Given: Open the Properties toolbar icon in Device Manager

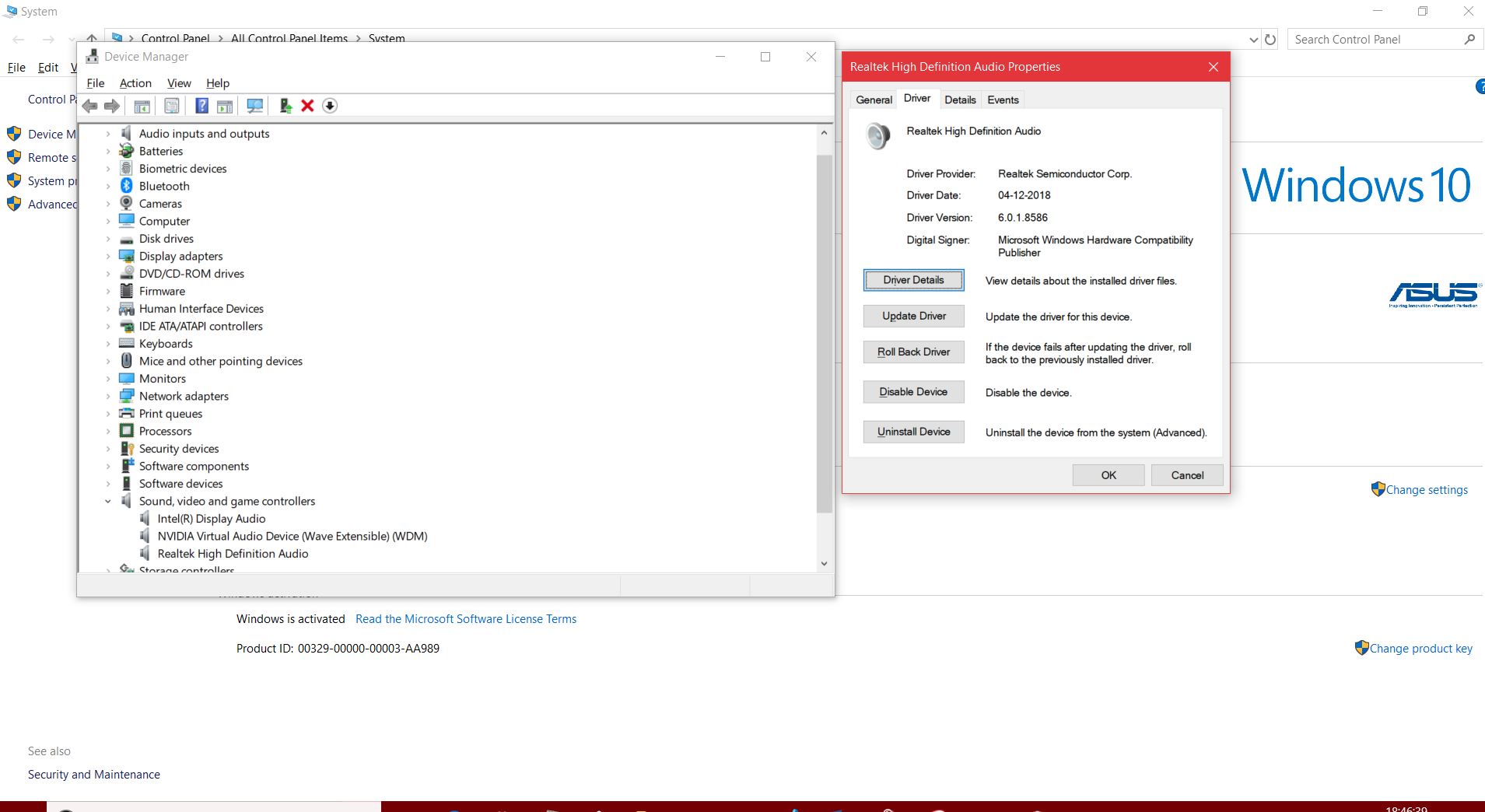Looking at the screenshot, I should click(172, 106).
